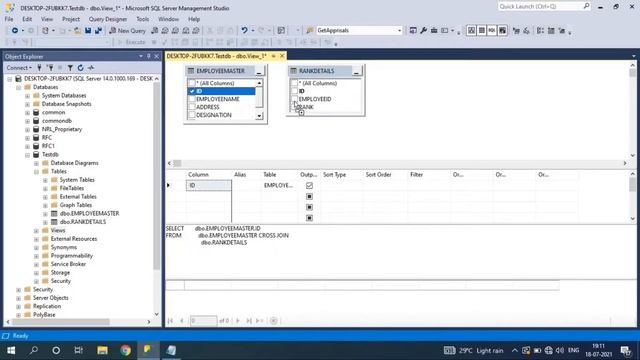Click the taskbar search magnifier
640x360 pixels.
click(x=34, y=350)
